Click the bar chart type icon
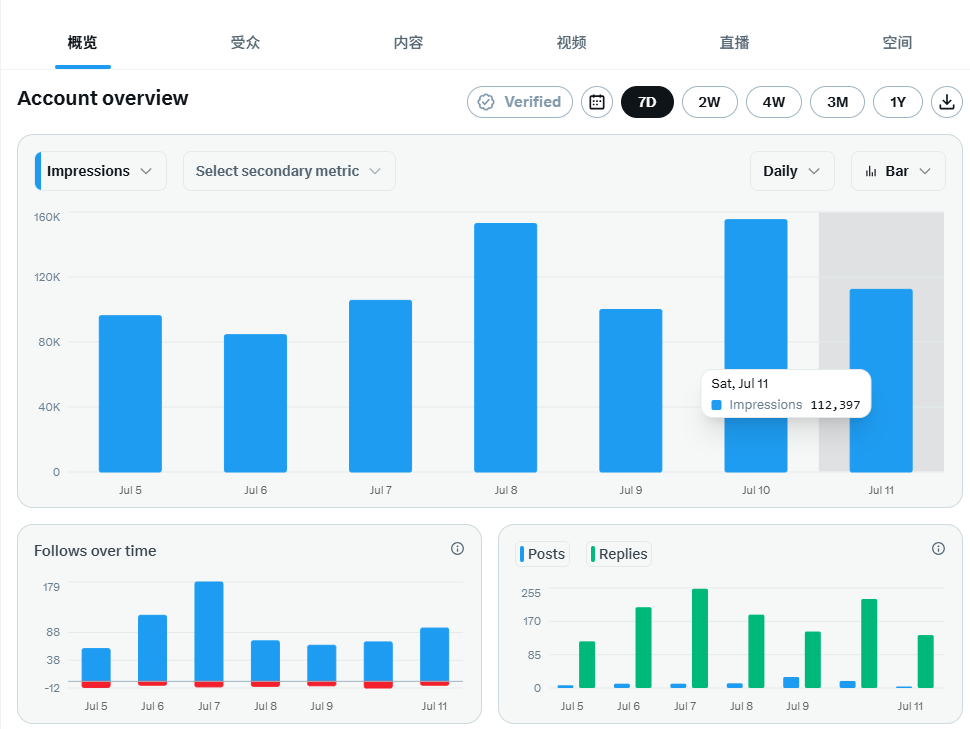970x729 pixels. coord(871,171)
